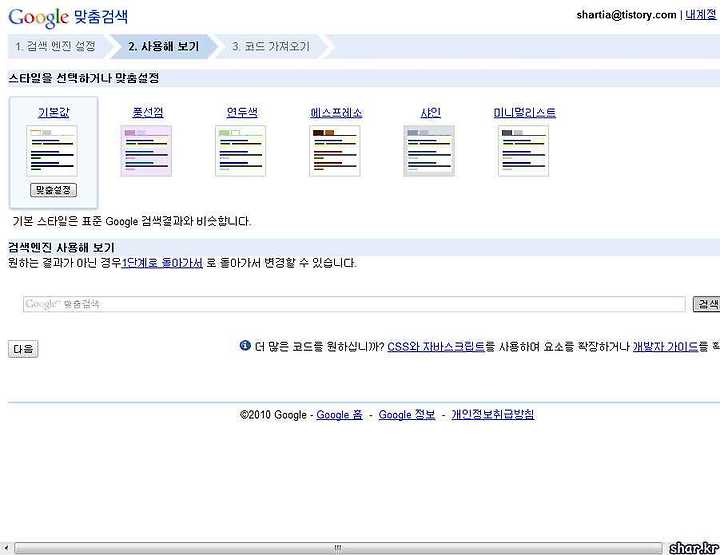
Task: Open the 개인정보취급방침 privacy link
Action: coord(493,415)
